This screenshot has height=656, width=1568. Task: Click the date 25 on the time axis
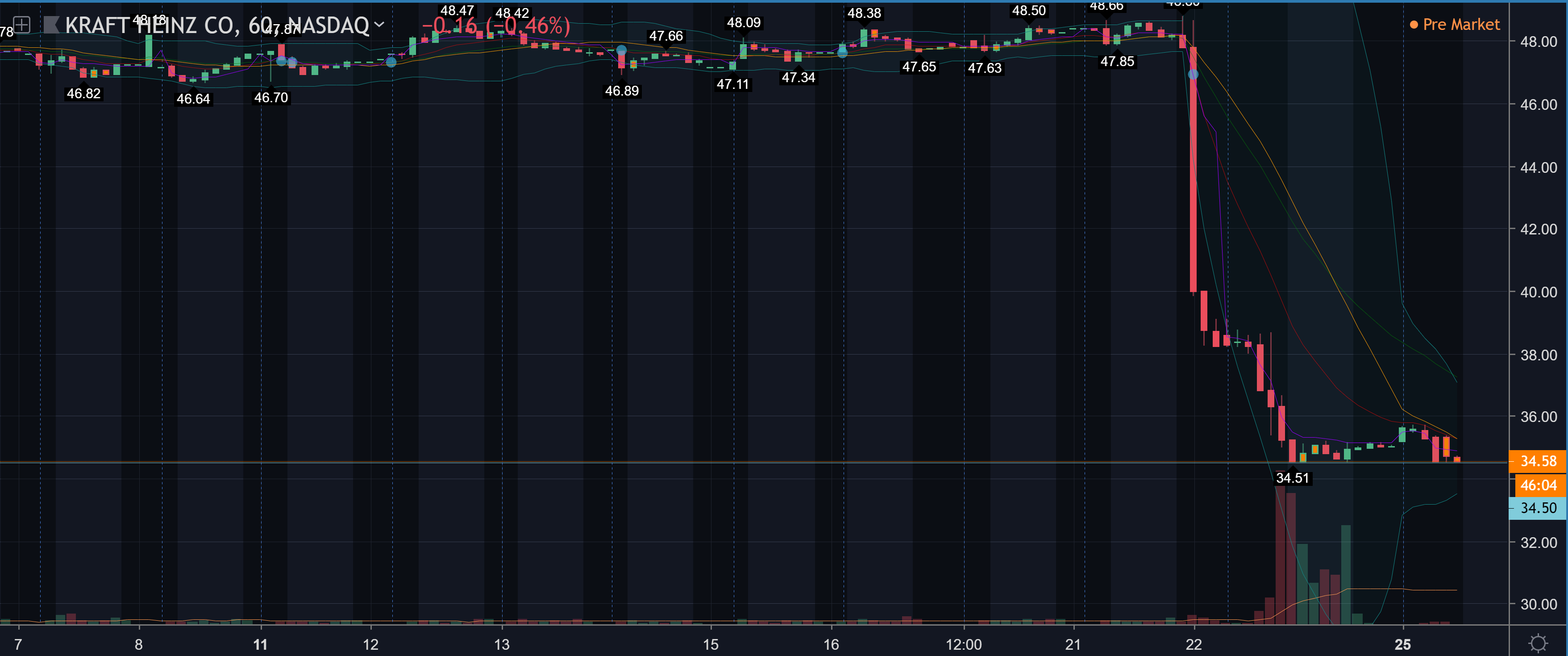coord(1402,644)
